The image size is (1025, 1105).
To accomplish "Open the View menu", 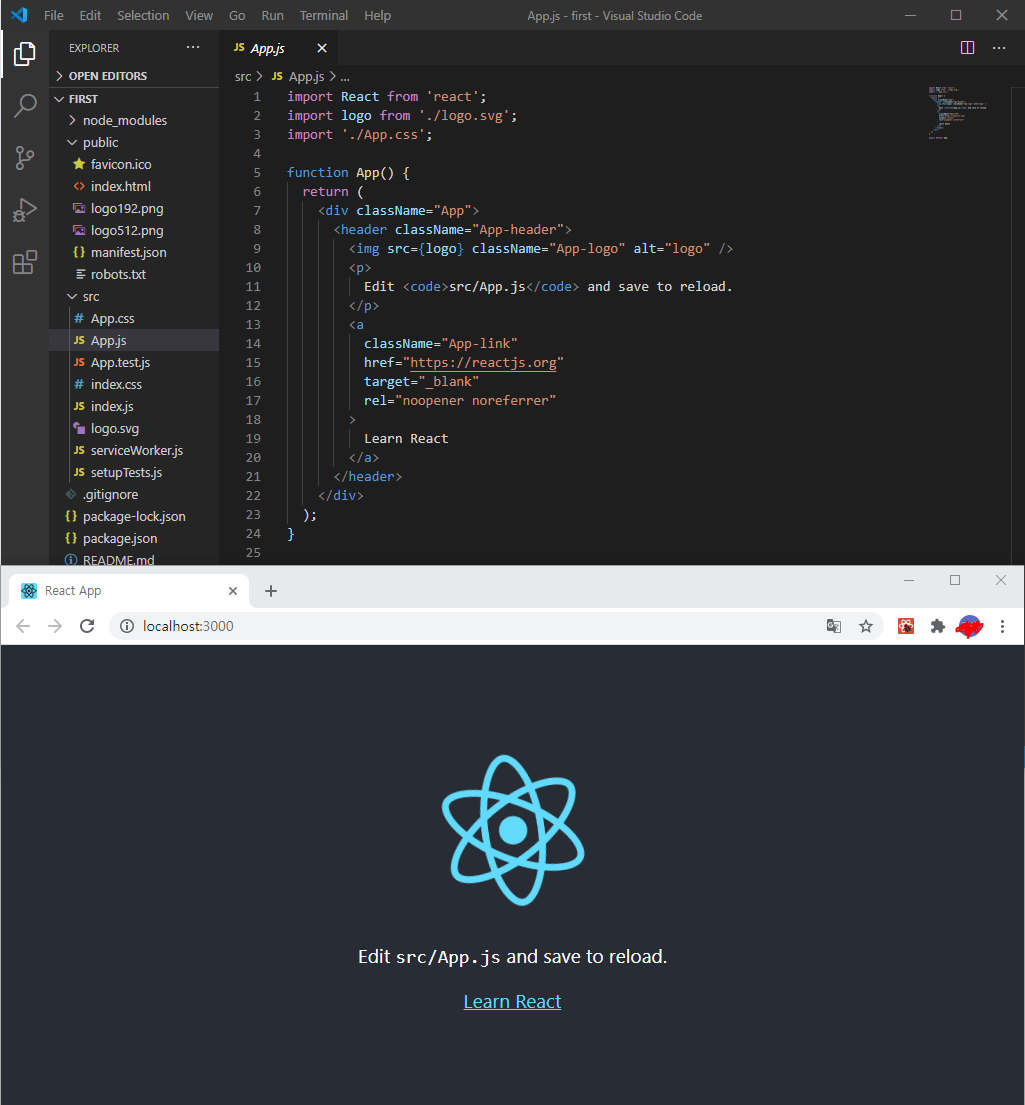I will click(199, 16).
